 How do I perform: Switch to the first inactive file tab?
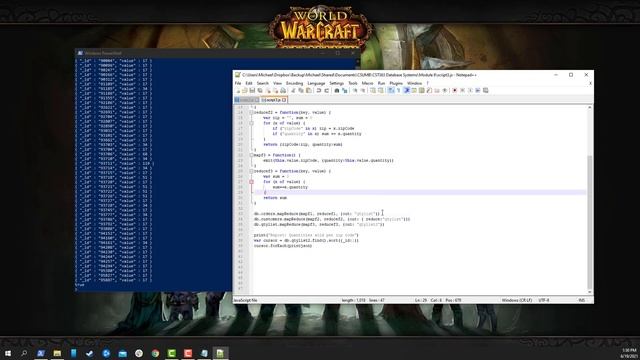[247, 100]
